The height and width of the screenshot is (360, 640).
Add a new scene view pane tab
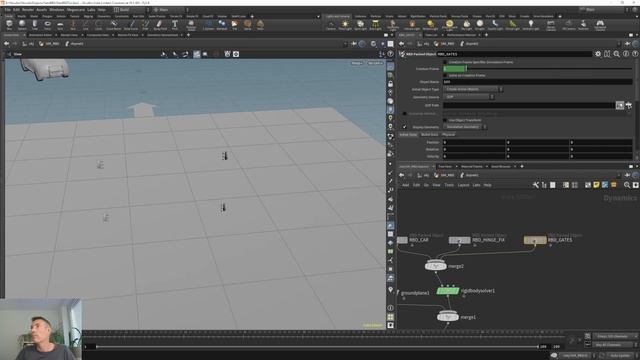point(188,35)
